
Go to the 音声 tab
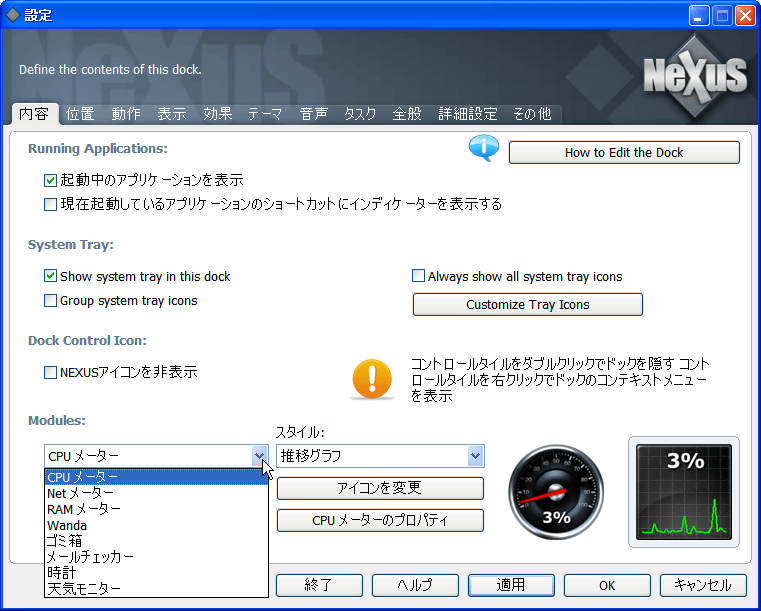click(314, 114)
